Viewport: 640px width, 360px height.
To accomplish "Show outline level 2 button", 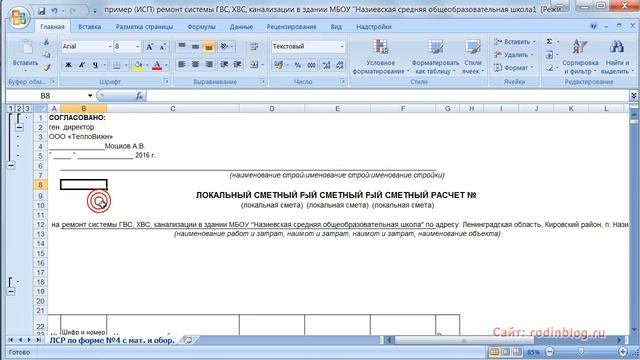I will [x=19, y=109].
